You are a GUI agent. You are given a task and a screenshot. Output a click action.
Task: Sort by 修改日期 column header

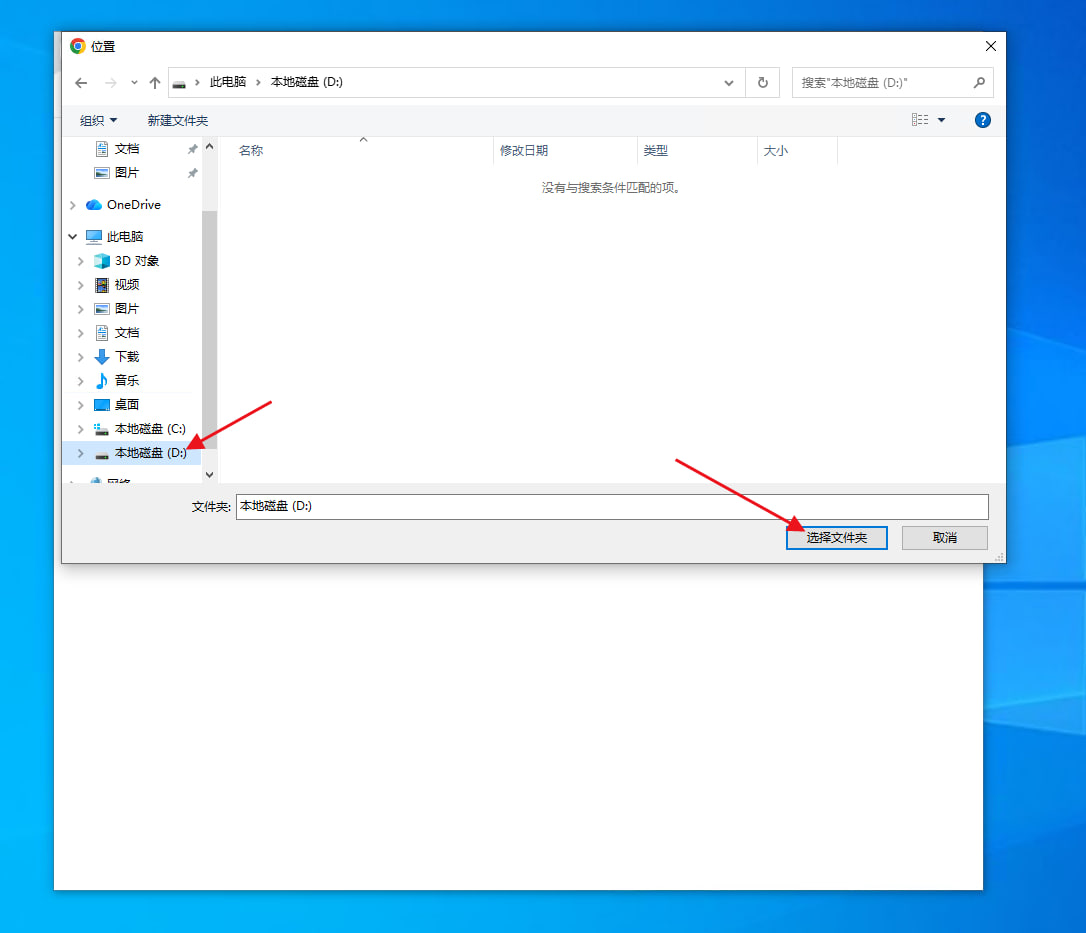pos(524,151)
